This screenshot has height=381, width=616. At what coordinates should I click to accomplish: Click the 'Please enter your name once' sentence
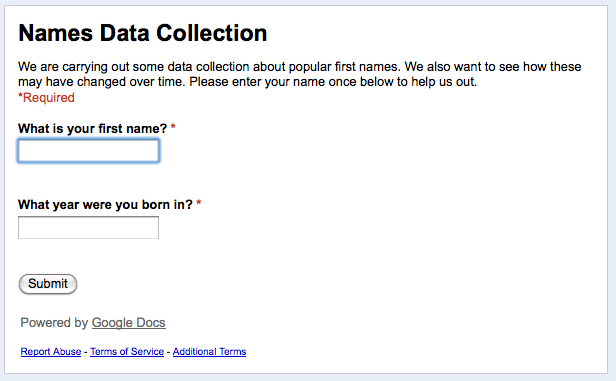coord(333,82)
